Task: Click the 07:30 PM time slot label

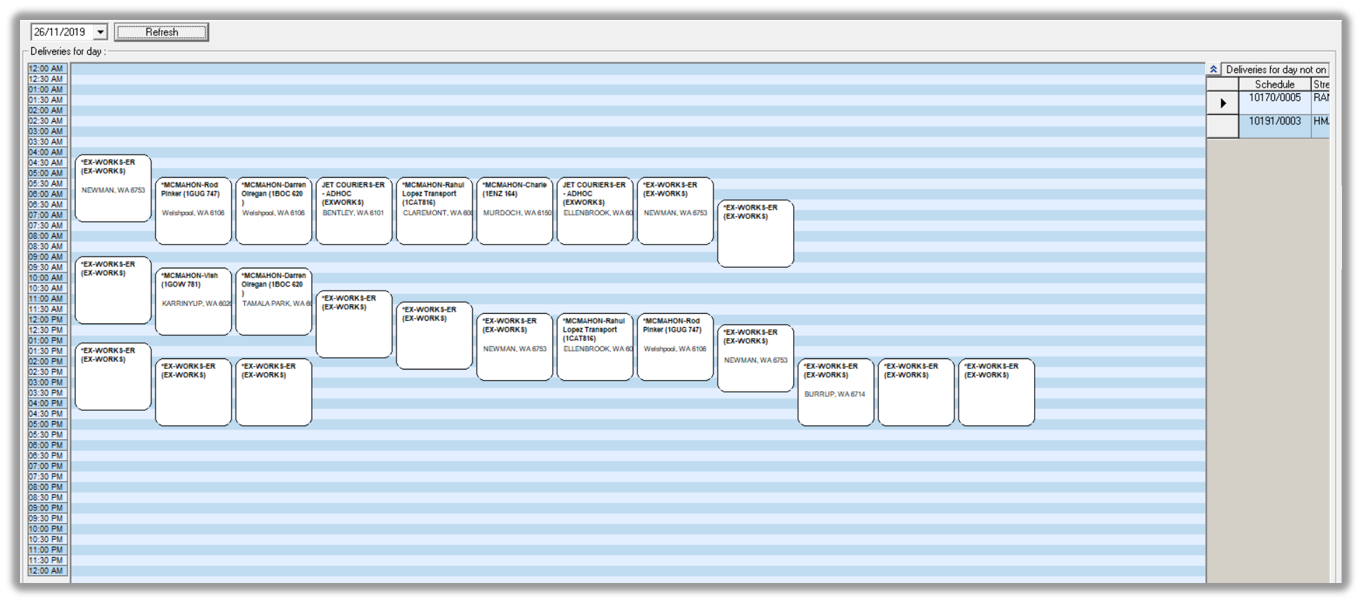Action: point(47,476)
